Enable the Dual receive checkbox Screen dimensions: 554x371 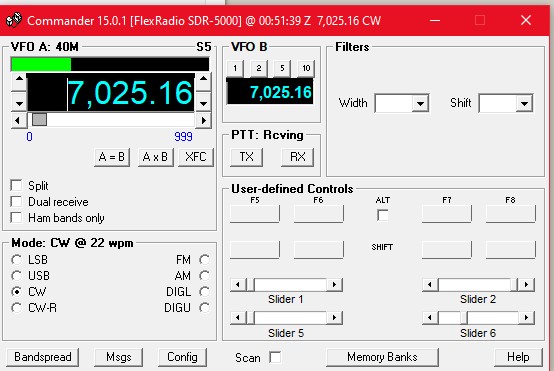[x=16, y=202]
